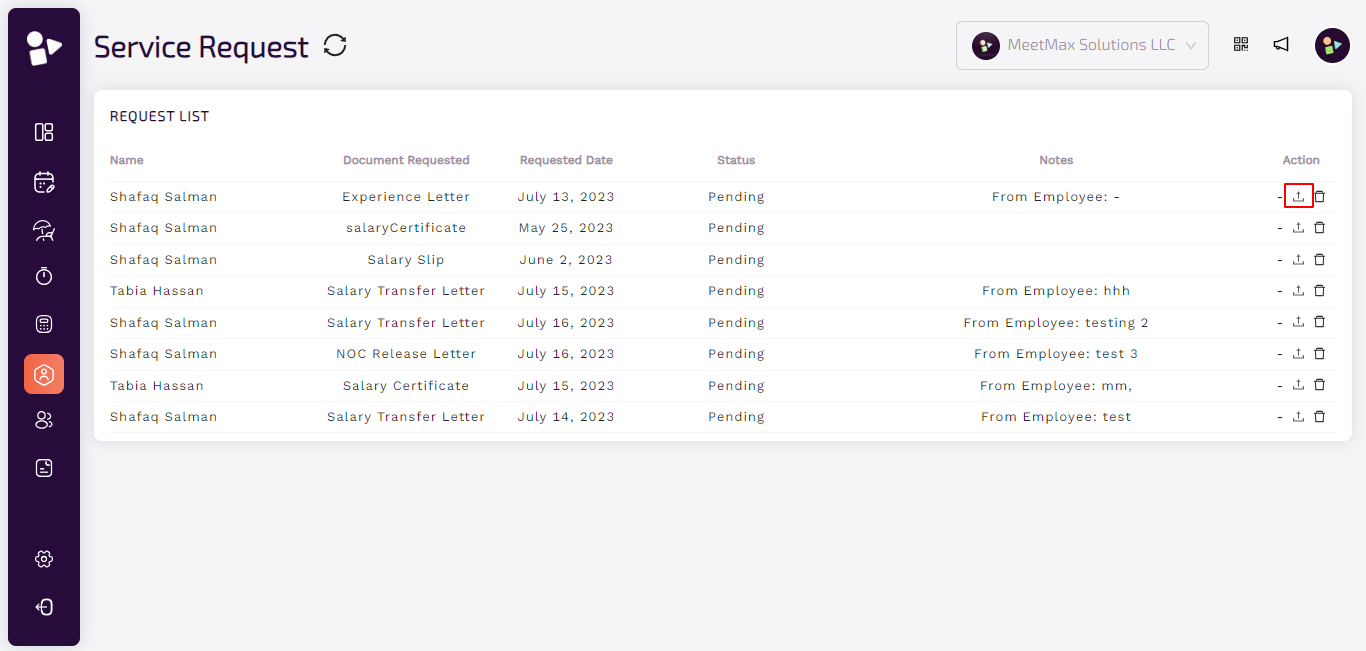Select the 'Salary Slip' document cell
1366x651 pixels.
[x=406, y=260]
